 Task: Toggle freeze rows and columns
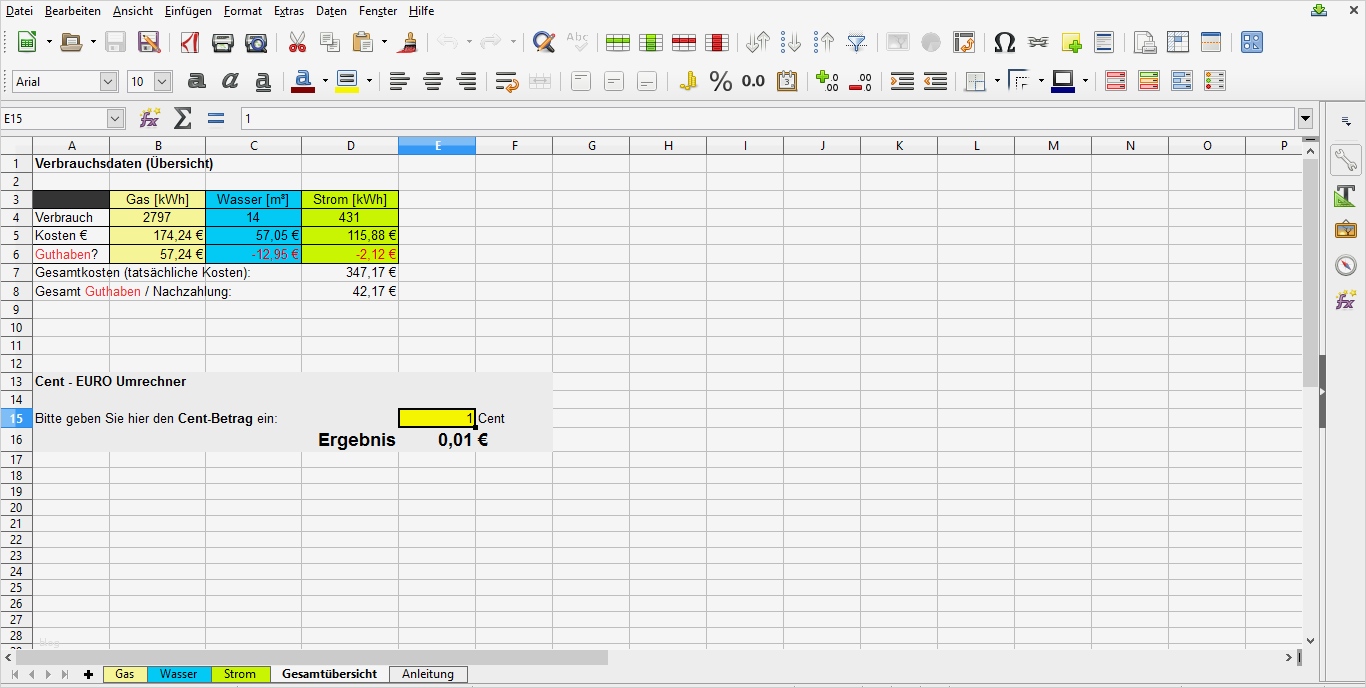tap(1178, 42)
